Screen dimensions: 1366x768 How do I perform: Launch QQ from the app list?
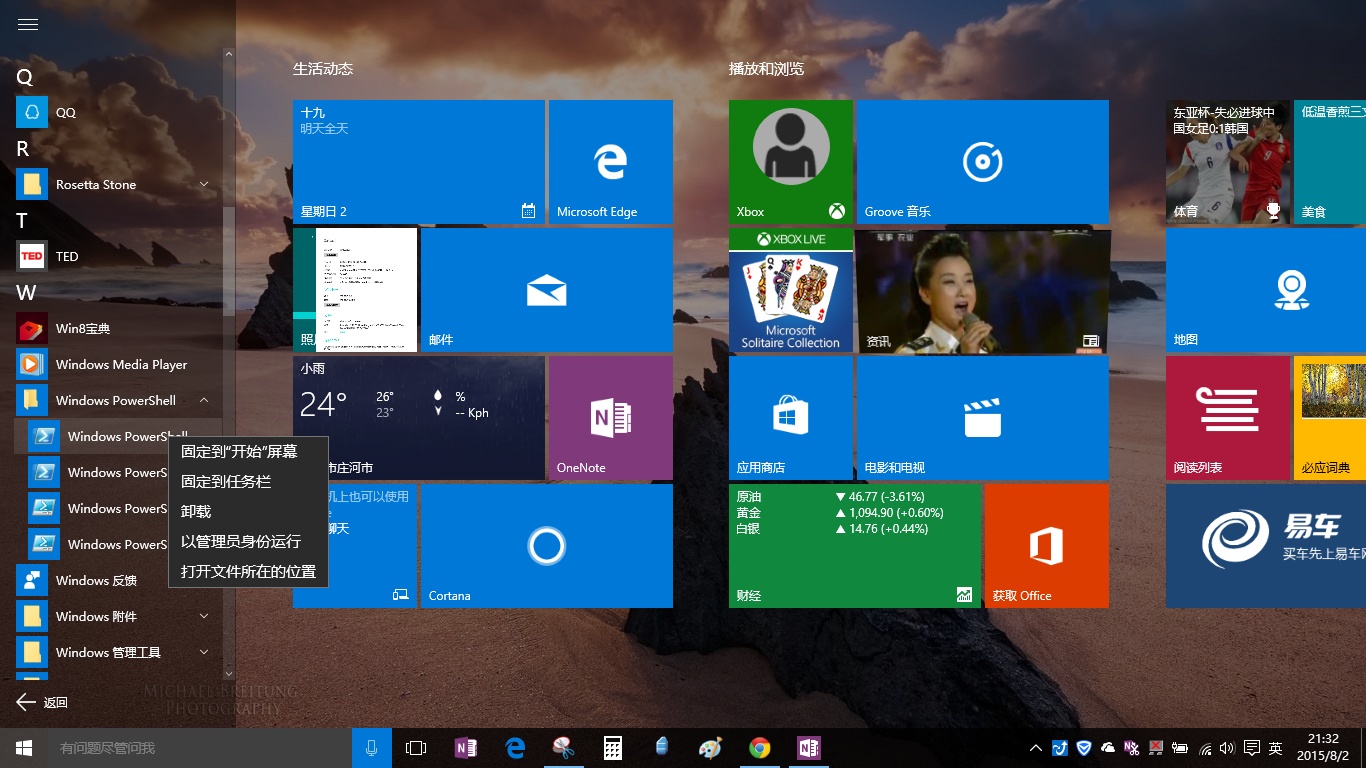[x=118, y=112]
